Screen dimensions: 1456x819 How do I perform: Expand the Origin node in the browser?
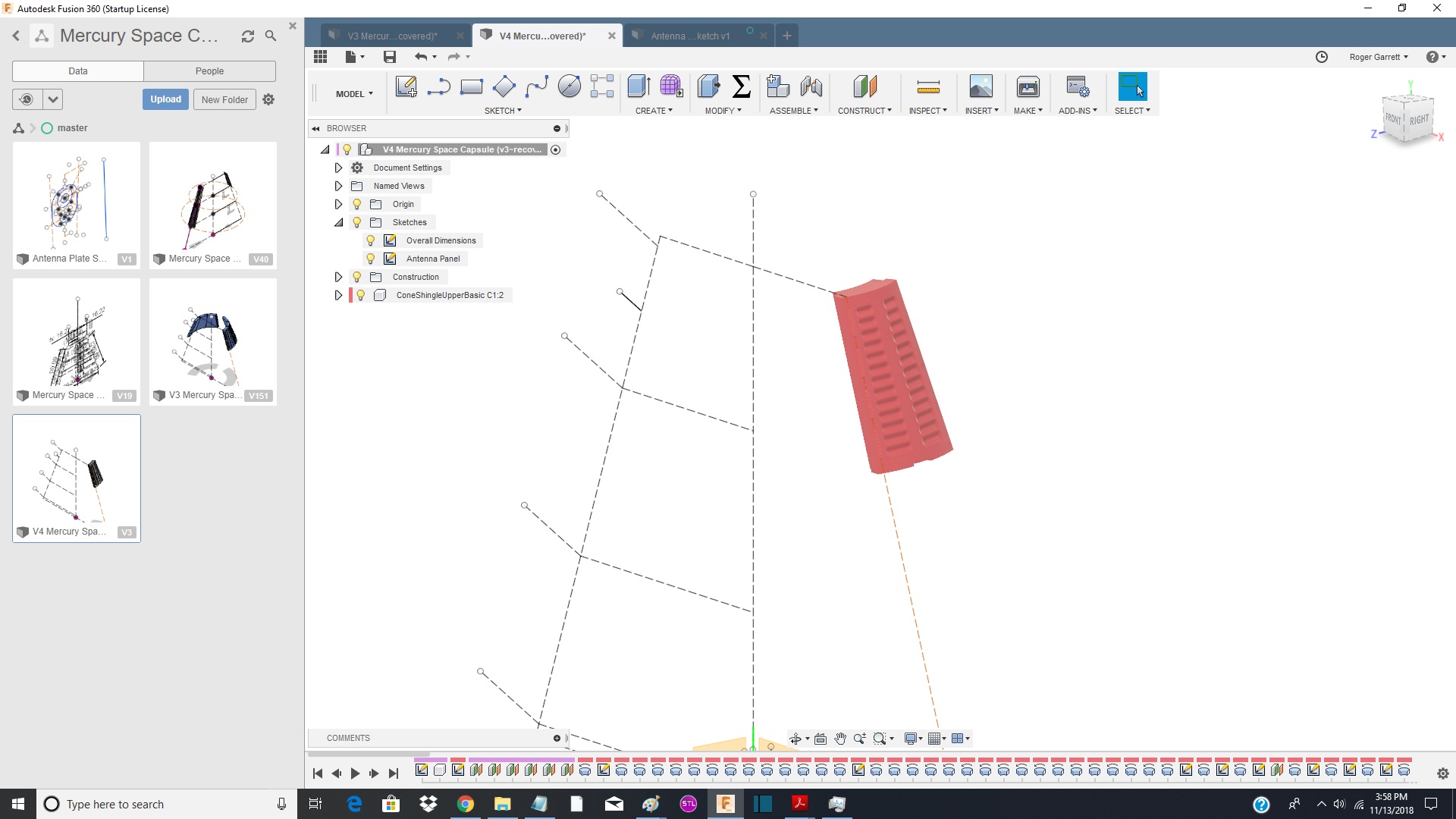[338, 204]
